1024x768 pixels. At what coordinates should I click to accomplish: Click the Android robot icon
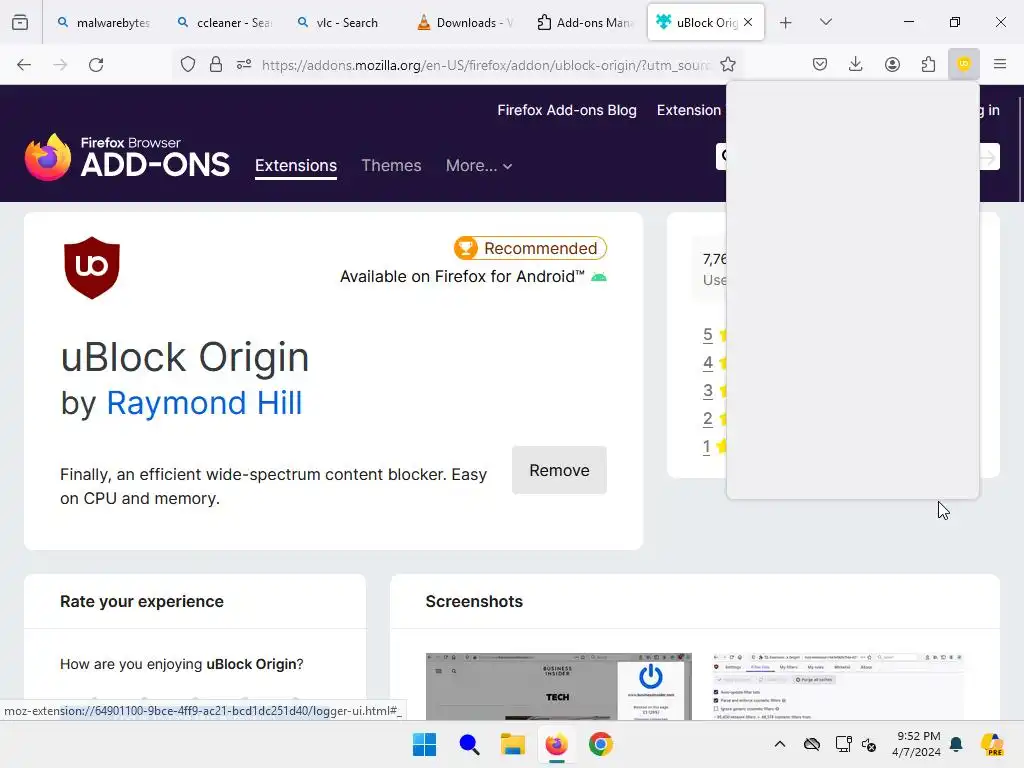point(598,277)
